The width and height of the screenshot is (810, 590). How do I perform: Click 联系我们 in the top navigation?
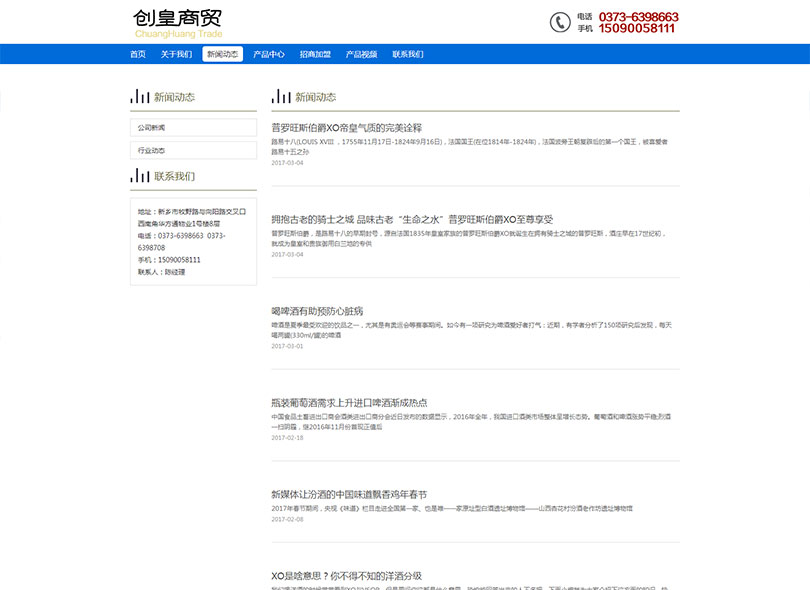click(407, 54)
